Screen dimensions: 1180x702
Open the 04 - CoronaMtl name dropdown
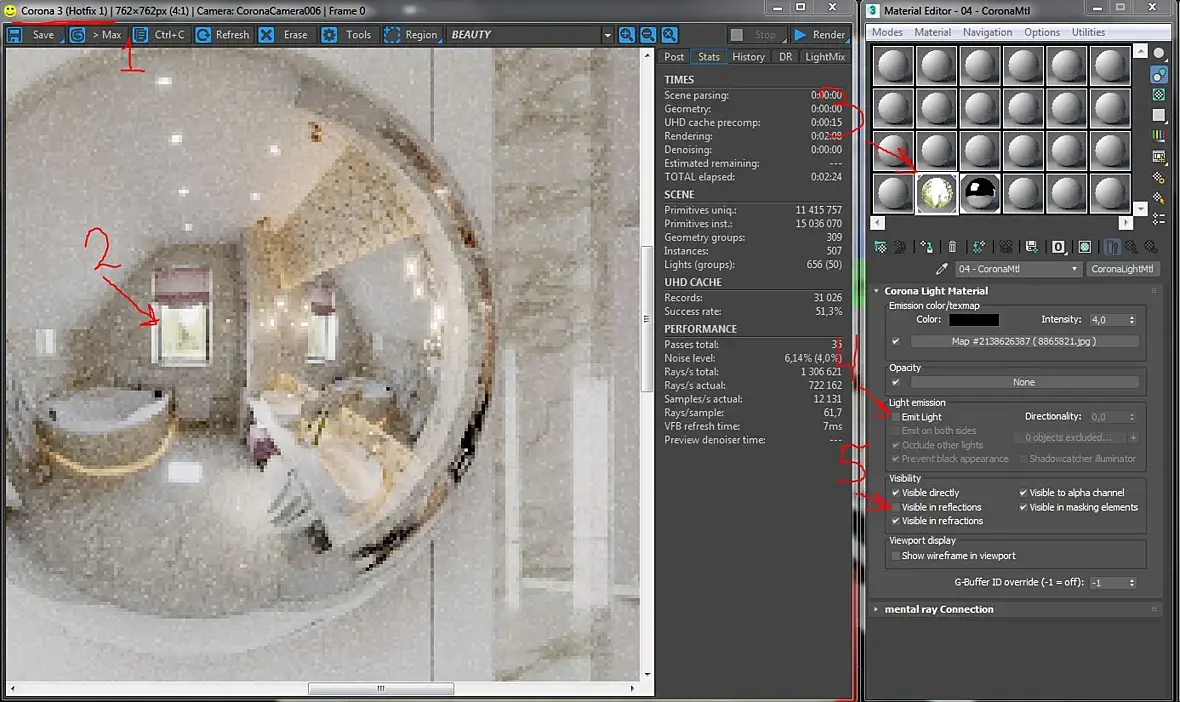pos(1075,269)
